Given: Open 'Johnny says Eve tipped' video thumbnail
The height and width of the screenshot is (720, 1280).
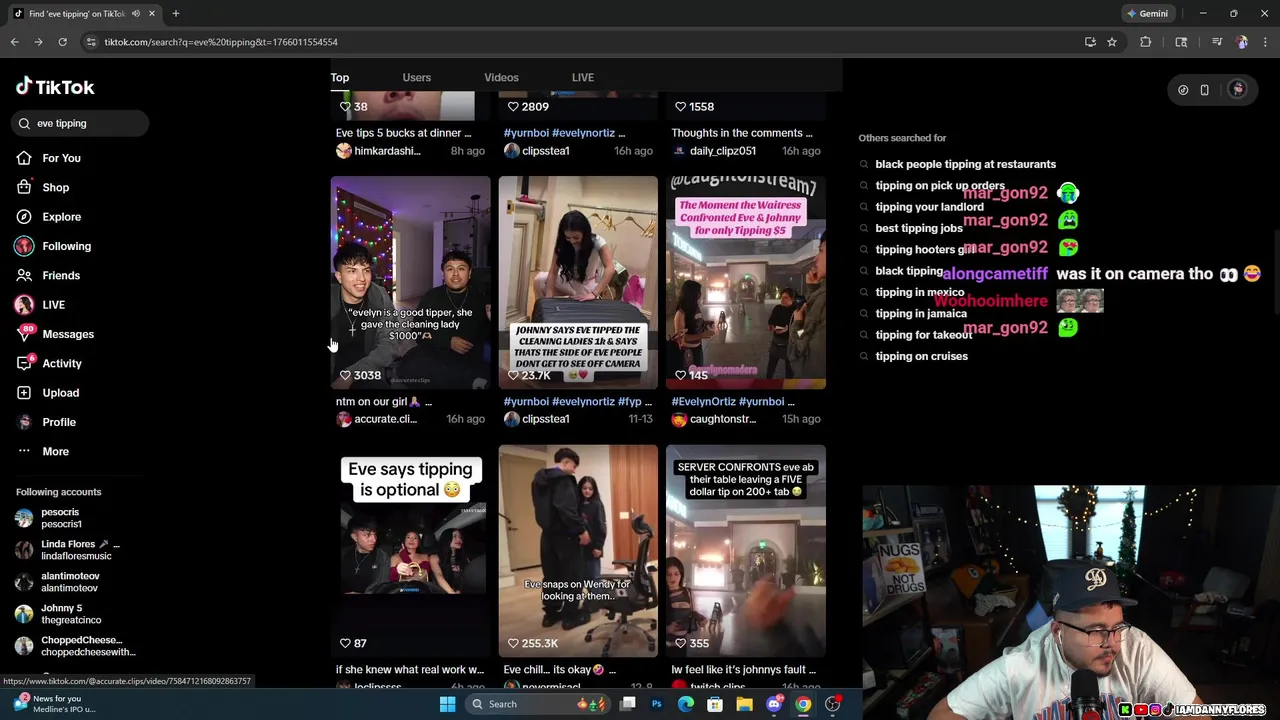Looking at the screenshot, I should 578,282.
